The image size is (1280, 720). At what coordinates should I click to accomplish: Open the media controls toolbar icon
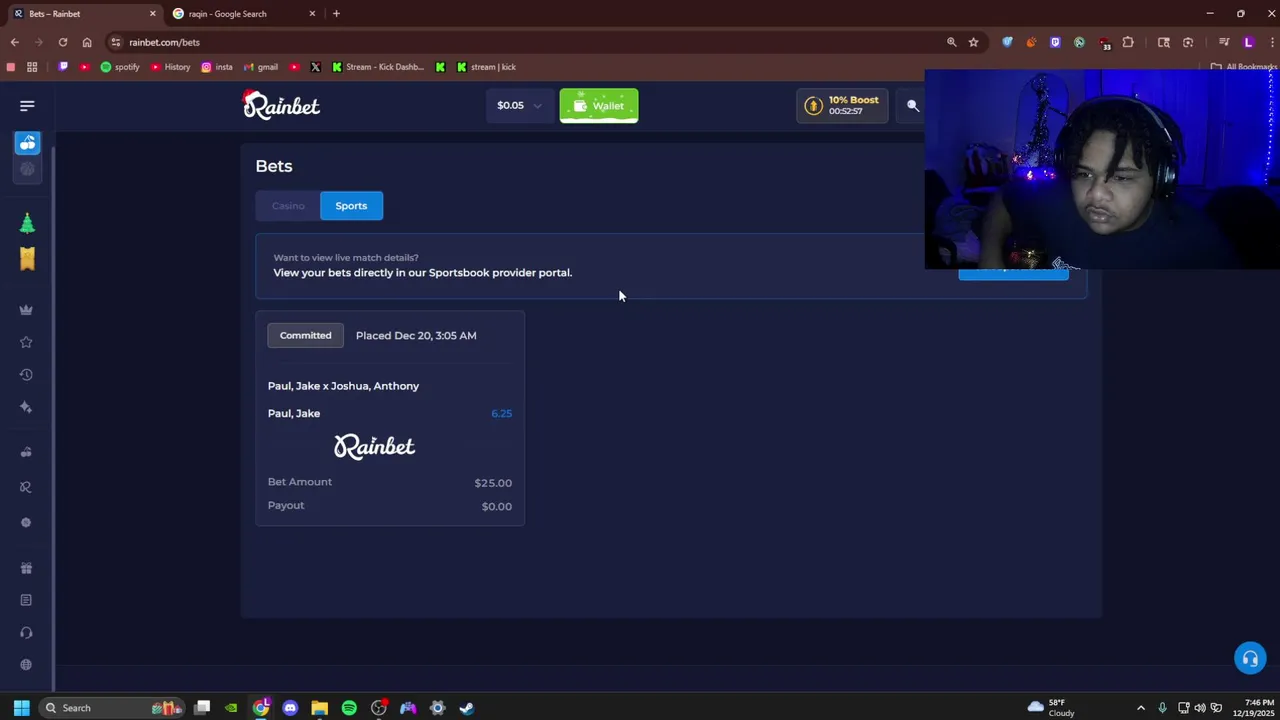[x=1224, y=42]
